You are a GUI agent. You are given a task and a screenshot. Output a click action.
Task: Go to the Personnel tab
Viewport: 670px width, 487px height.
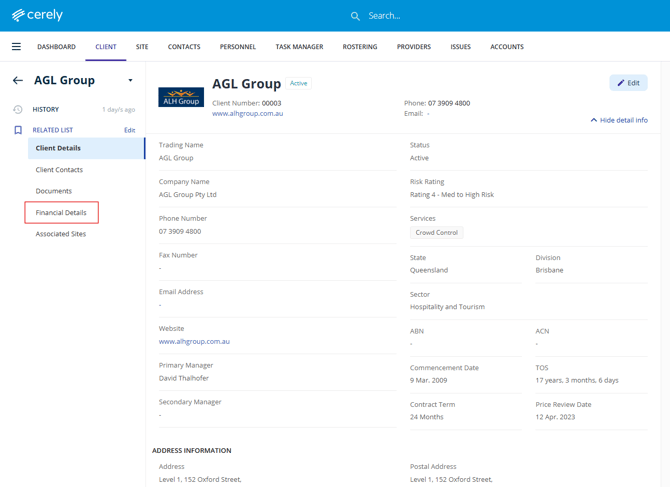(x=238, y=47)
